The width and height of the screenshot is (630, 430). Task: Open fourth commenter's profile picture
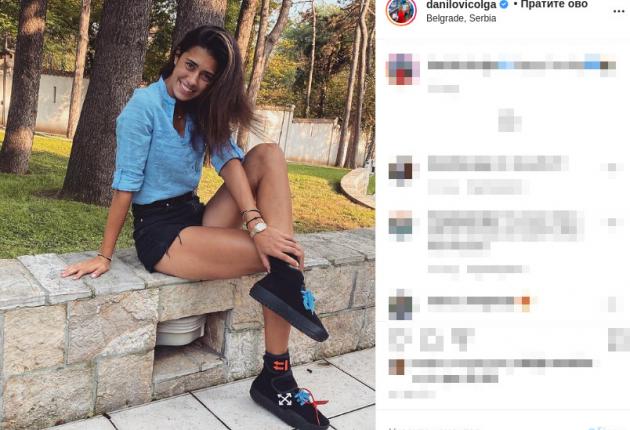[x=401, y=304]
